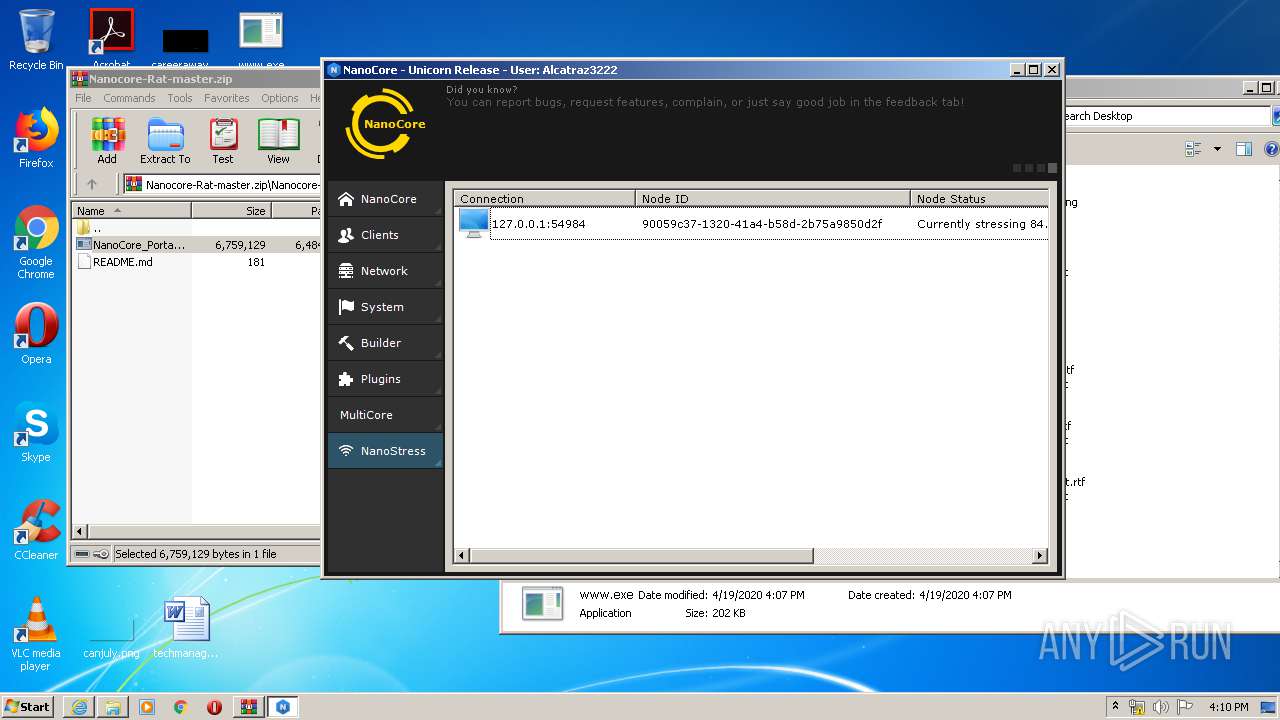Open the Clients sidebar tab
The width and height of the screenshot is (1280, 720).
point(385,235)
